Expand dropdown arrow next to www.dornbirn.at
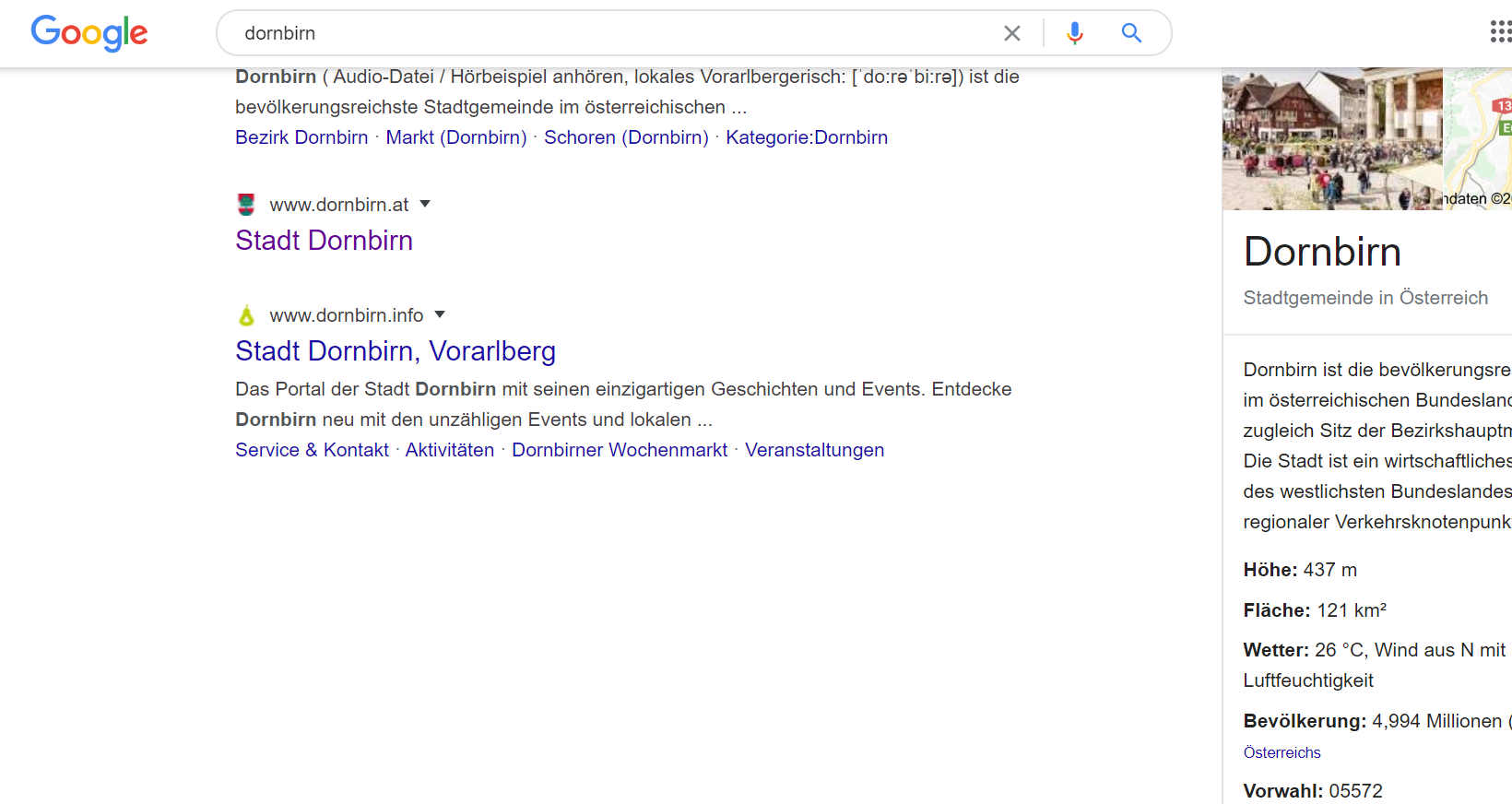1512x804 pixels. click(425, 204)
